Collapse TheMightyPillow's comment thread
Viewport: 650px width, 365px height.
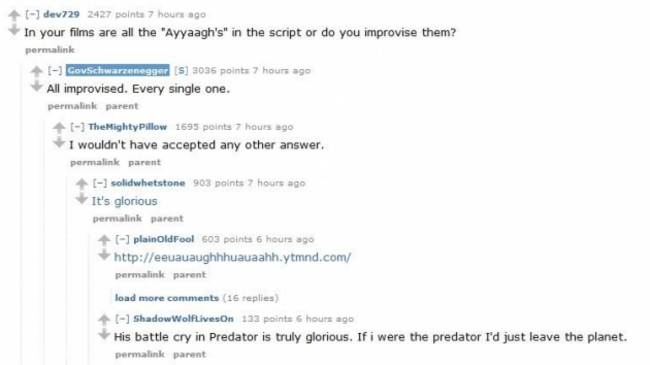[77, 127]
